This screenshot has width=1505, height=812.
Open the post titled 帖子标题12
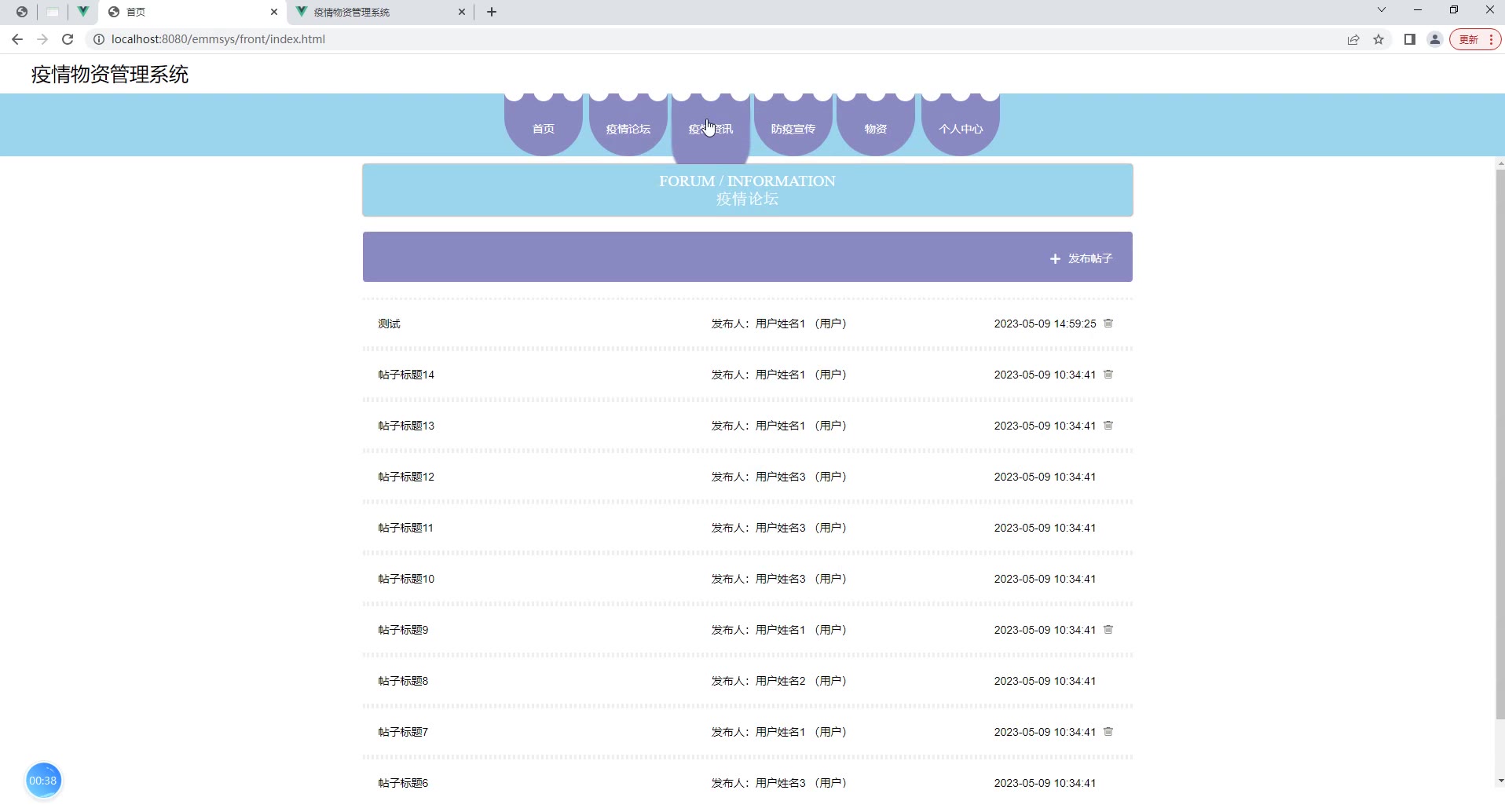(406, 477)
